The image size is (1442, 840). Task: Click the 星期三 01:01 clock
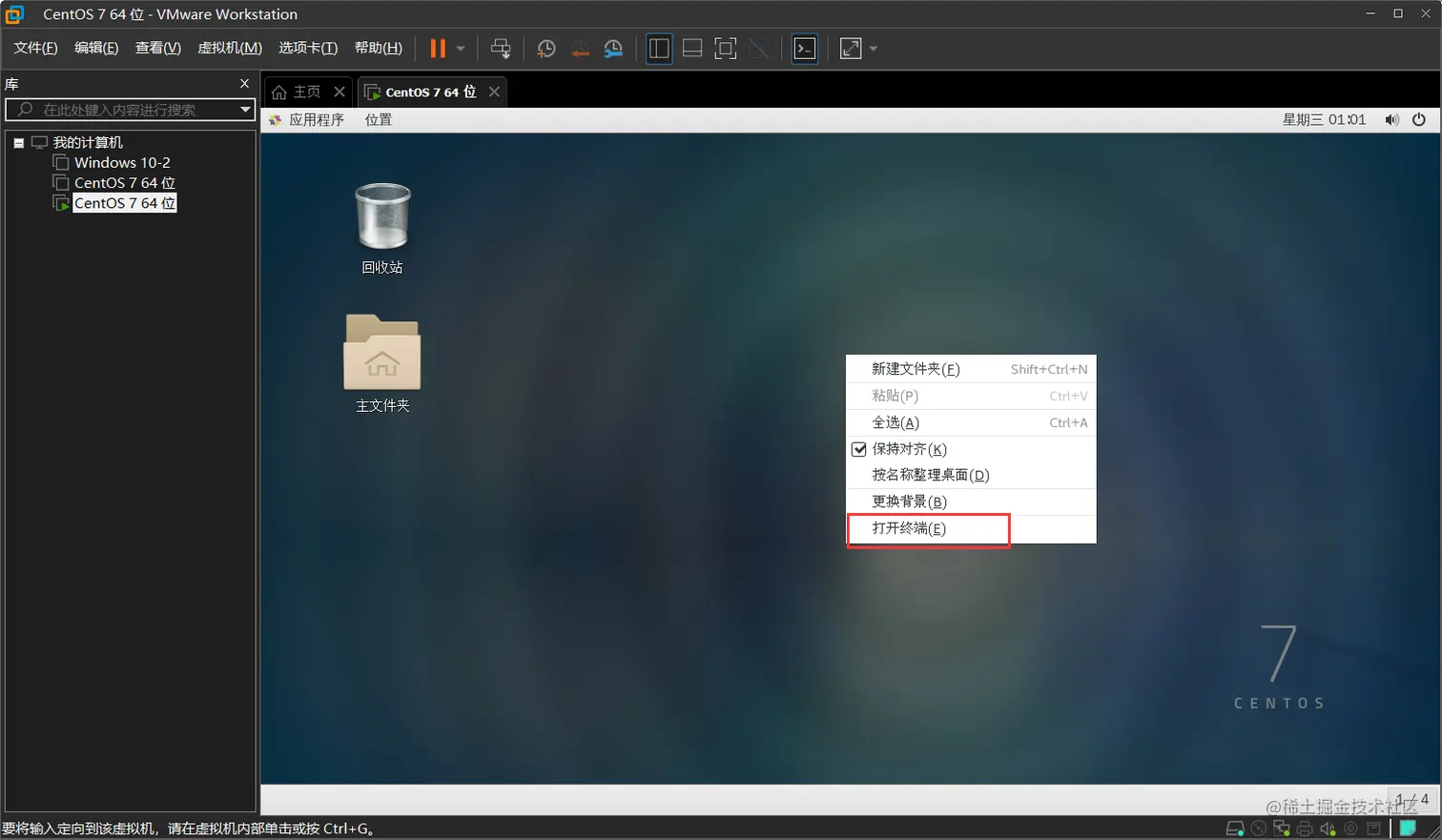tap(1324, 120)
